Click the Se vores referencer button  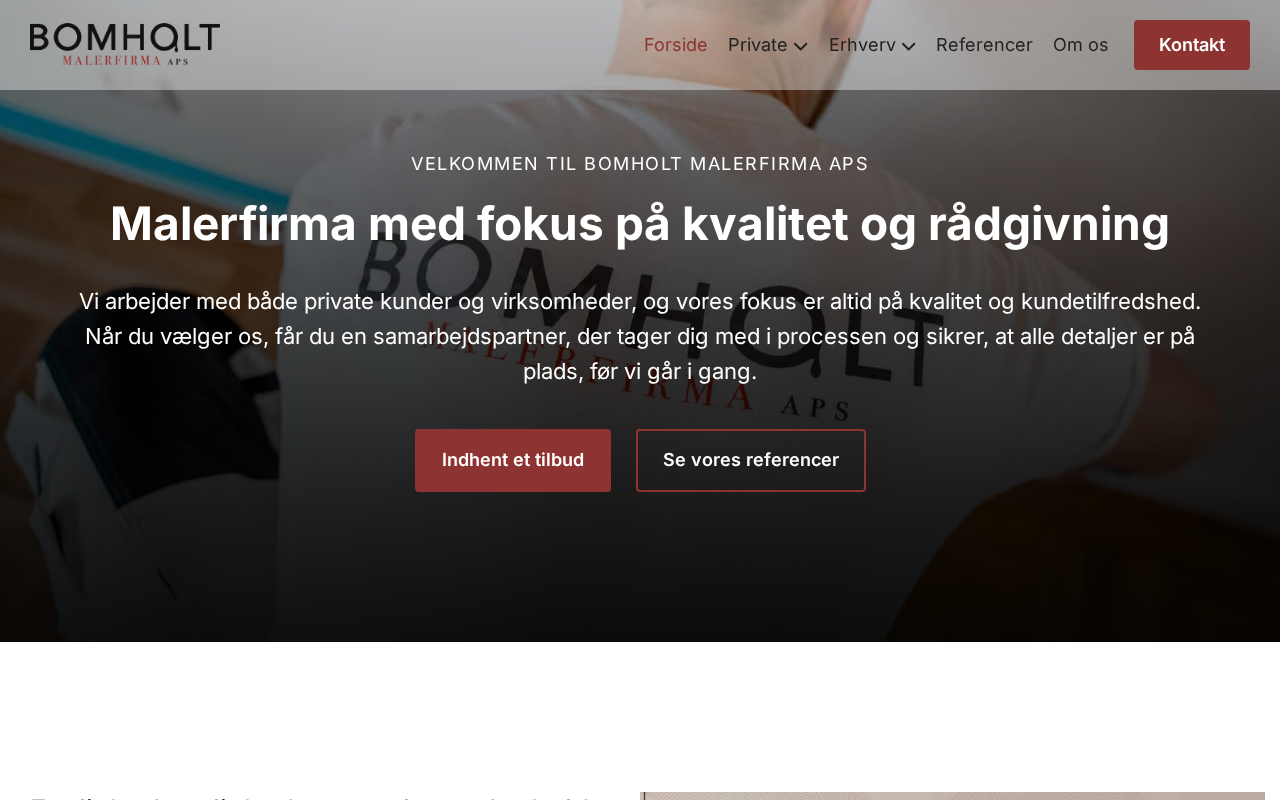[751, 460]
